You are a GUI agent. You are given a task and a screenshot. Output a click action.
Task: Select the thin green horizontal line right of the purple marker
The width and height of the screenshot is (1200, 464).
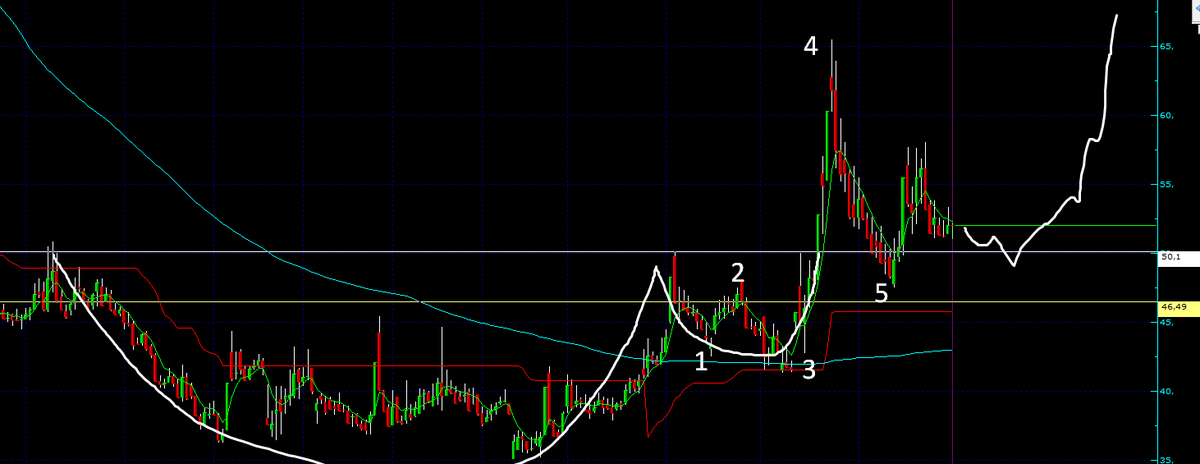click(1056, 226)
